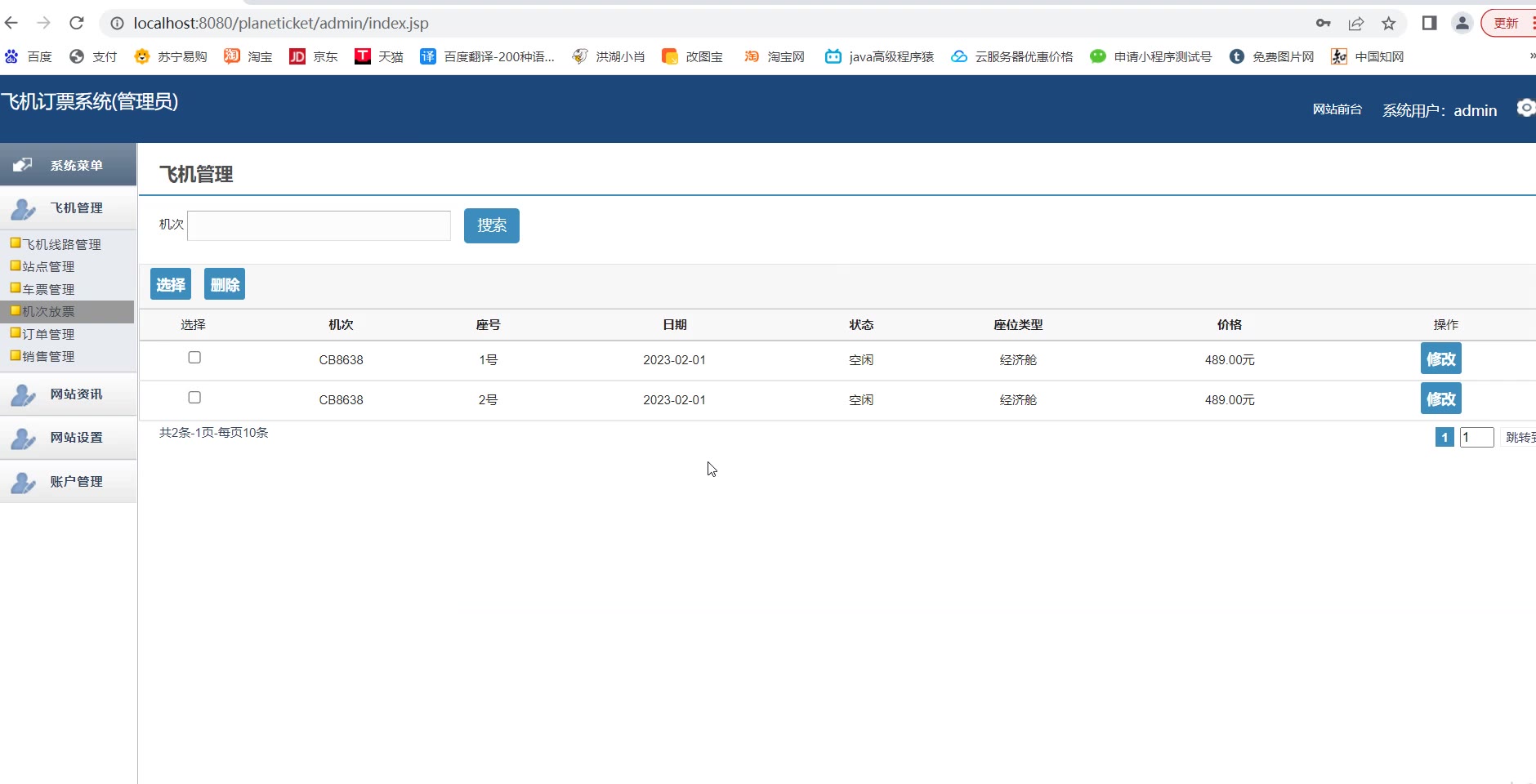
Task: Open 申请小程序测试号 bookmark
Action: click(1151, 56)
